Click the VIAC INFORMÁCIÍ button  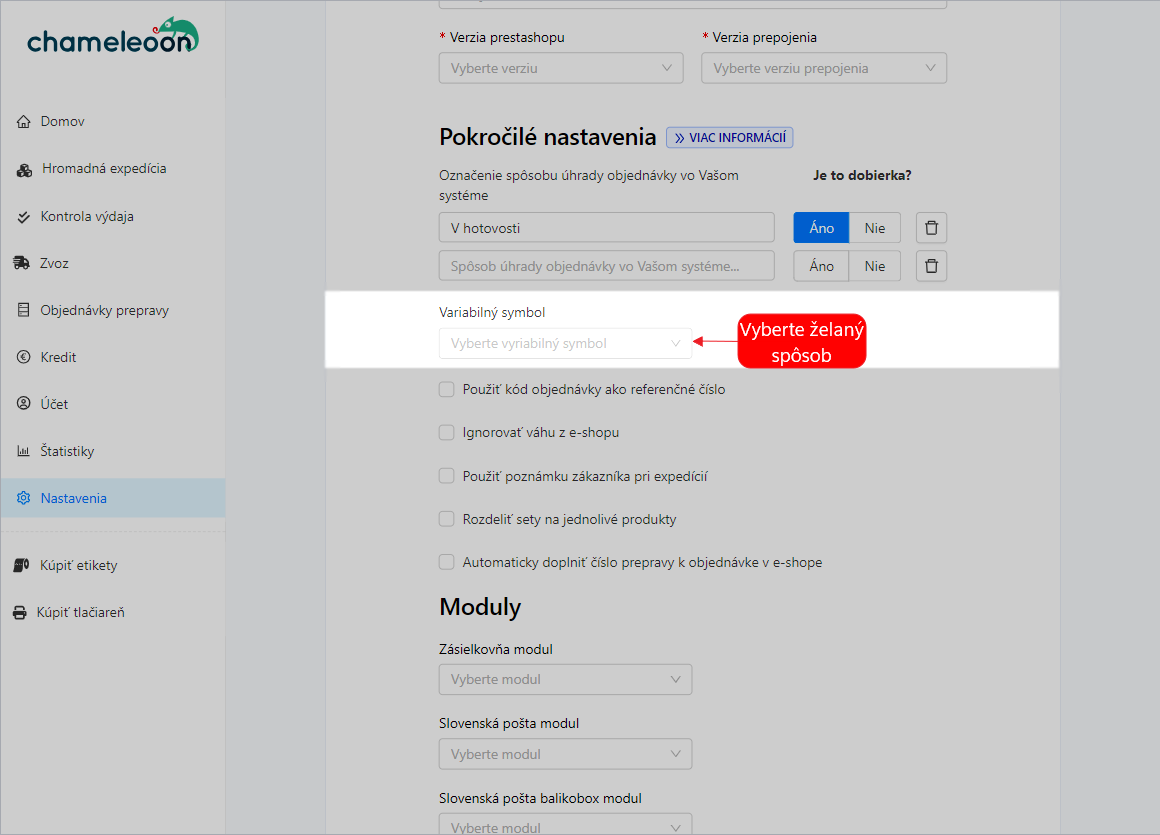click(729, 137)
